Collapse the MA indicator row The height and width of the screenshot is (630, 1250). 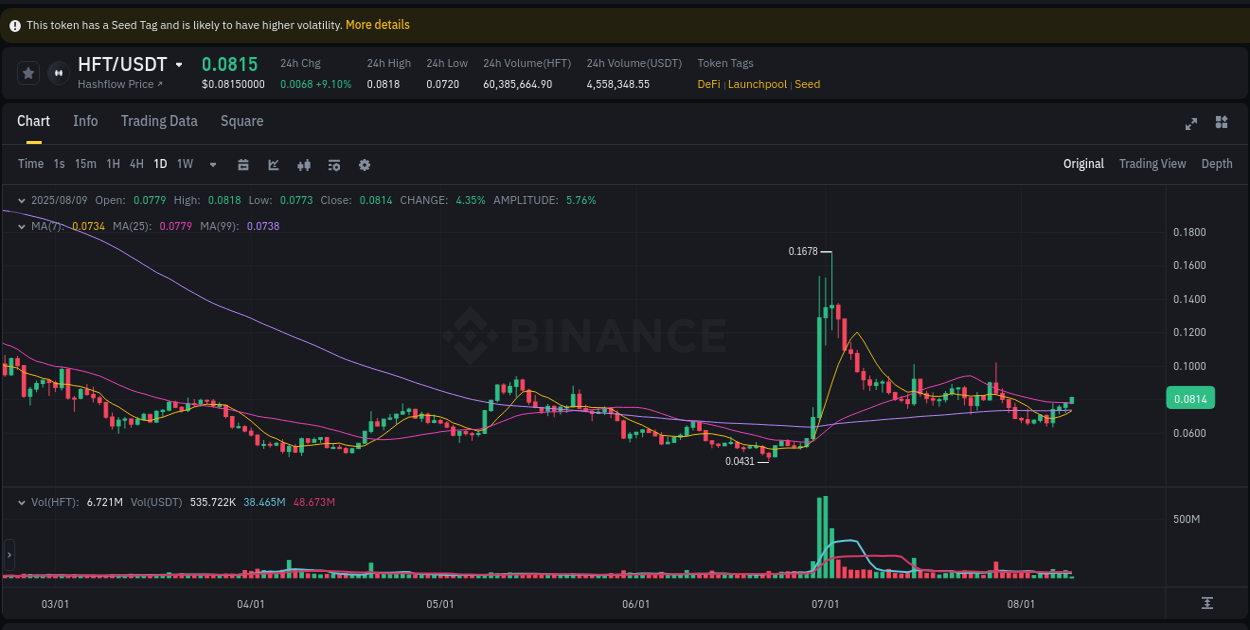click(x=21, y=226)
